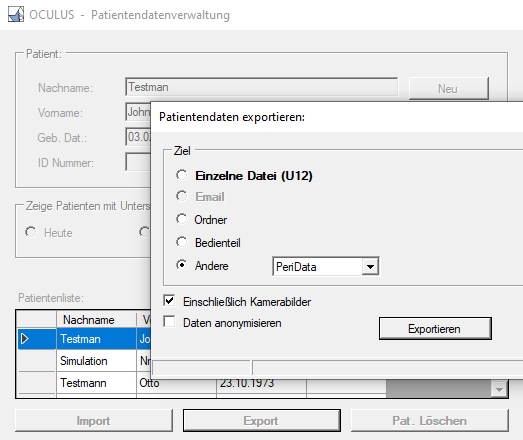Image resolution: width=523 pixels, height=440 pixels.
Task: Open the PeriData dropdown arrow
Action: tap(370, 267)
